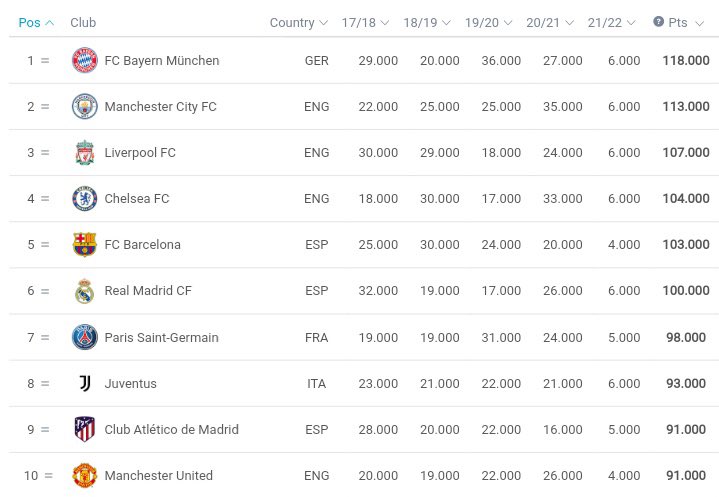Click the Real Madrid CF crest
The image size is (719, 497).
[85, 291]
